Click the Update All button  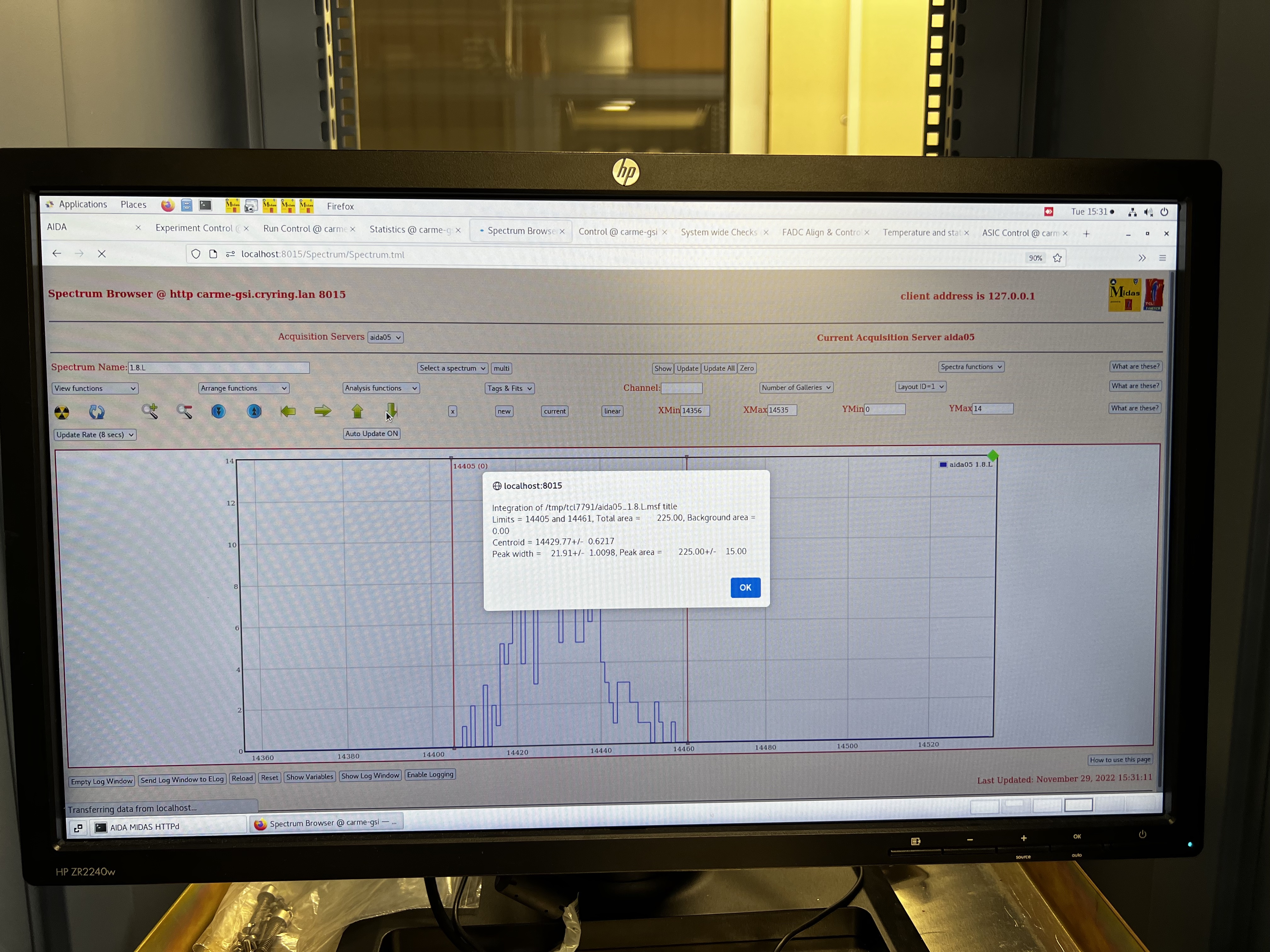click(719, 368)
